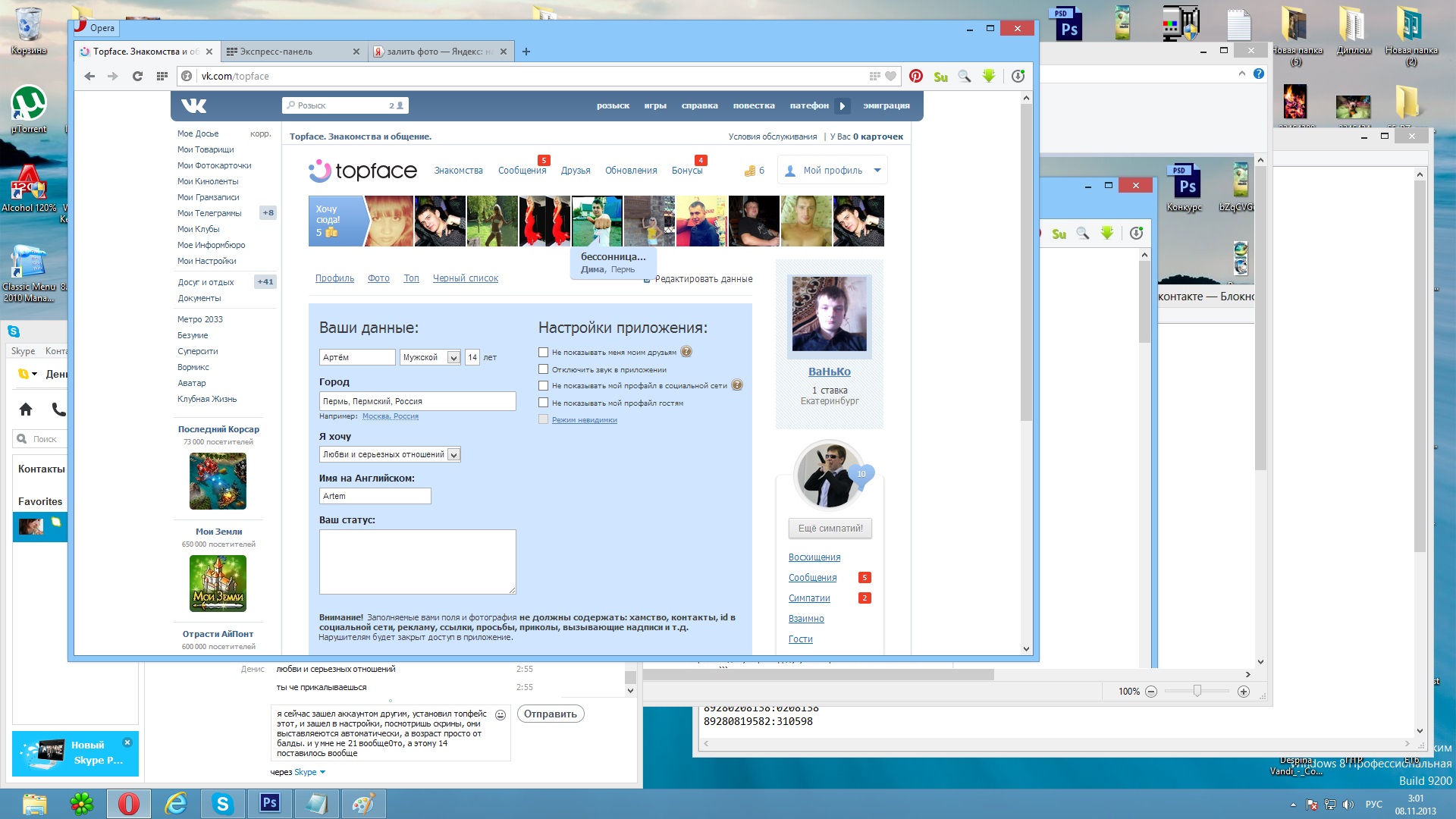Click zoom out minus next to 100%
This screenshot has width=1456, height=819.
(1151, 692)
